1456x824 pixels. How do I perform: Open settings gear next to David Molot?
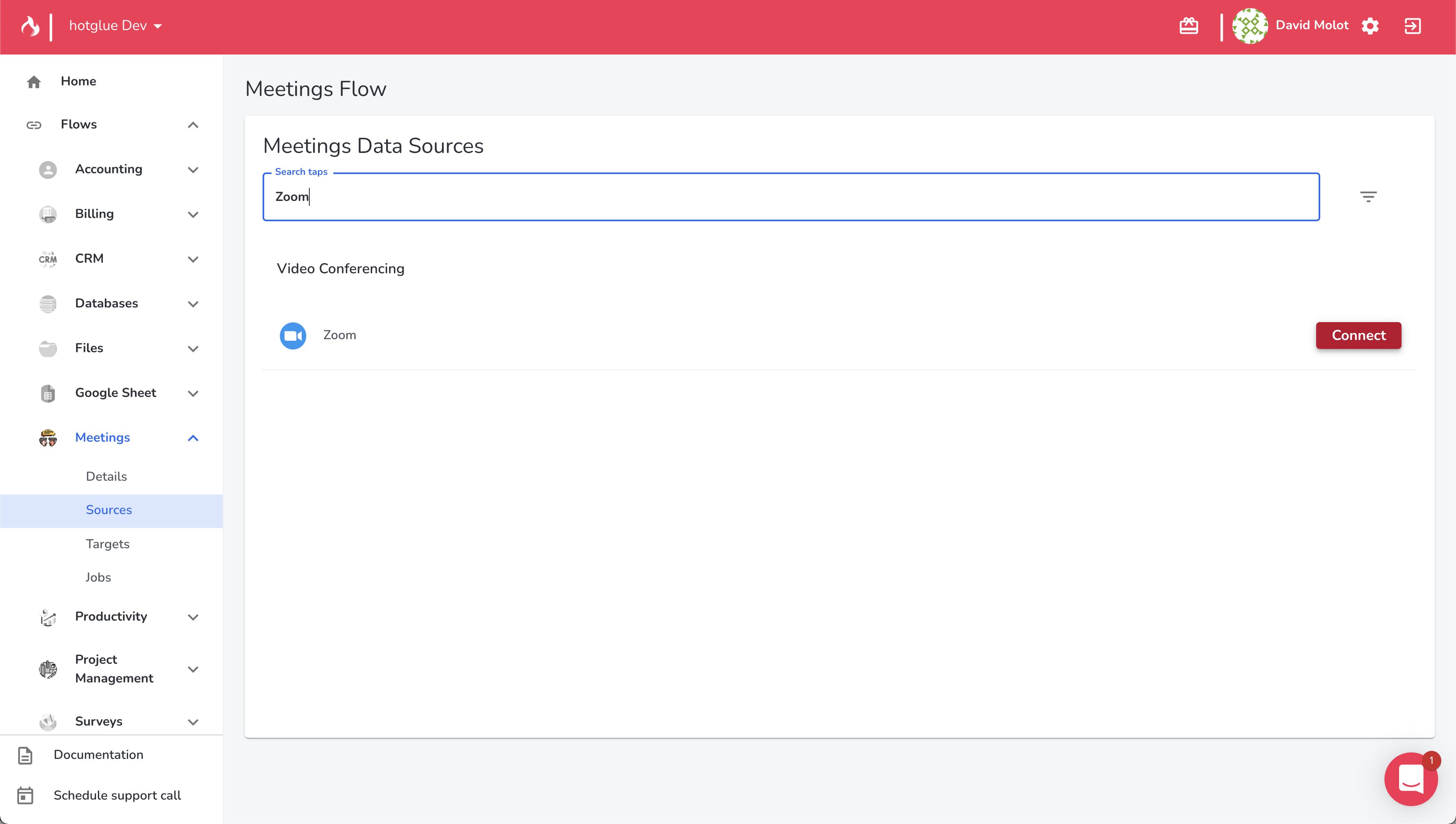pyautogui.click(x=1370, y=26)
